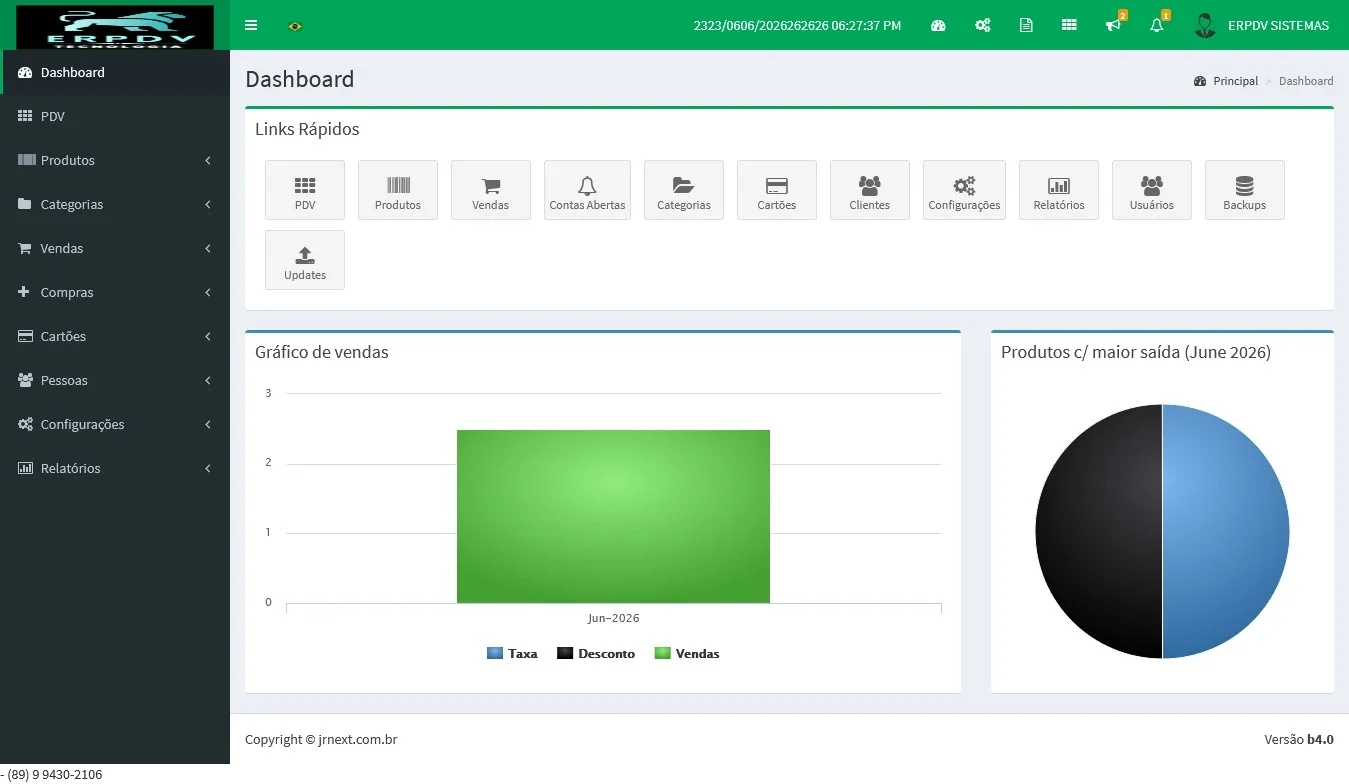Image resolution: width=1349 pixels, height=784 pixels.
Task: Open the Configurações gears quick link
Action: (964, 190)
